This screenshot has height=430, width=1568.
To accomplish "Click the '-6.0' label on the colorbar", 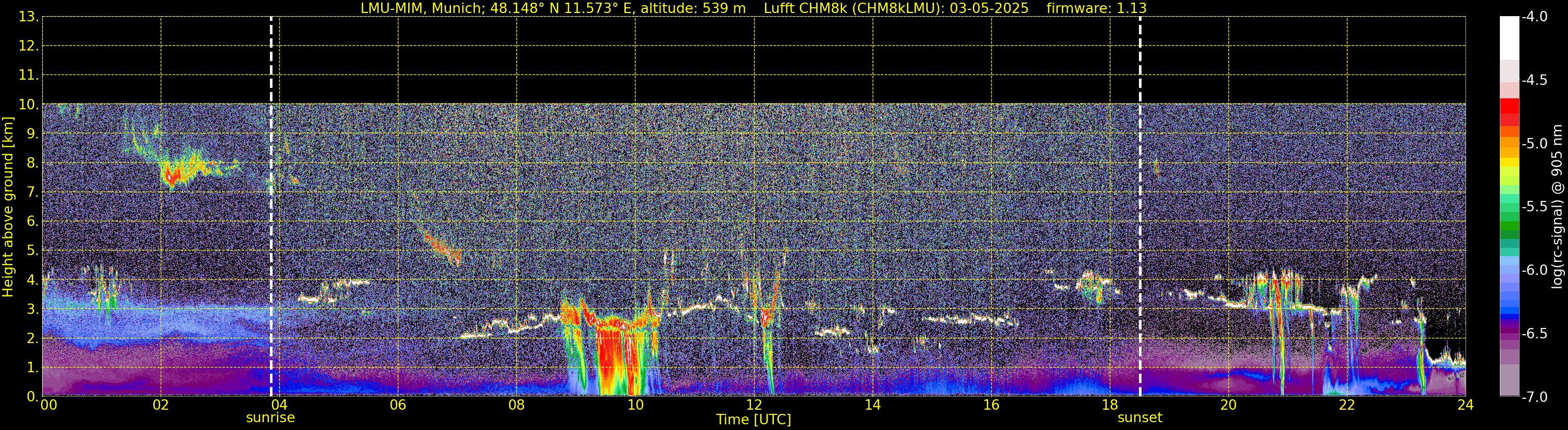I will [1534, 270].
